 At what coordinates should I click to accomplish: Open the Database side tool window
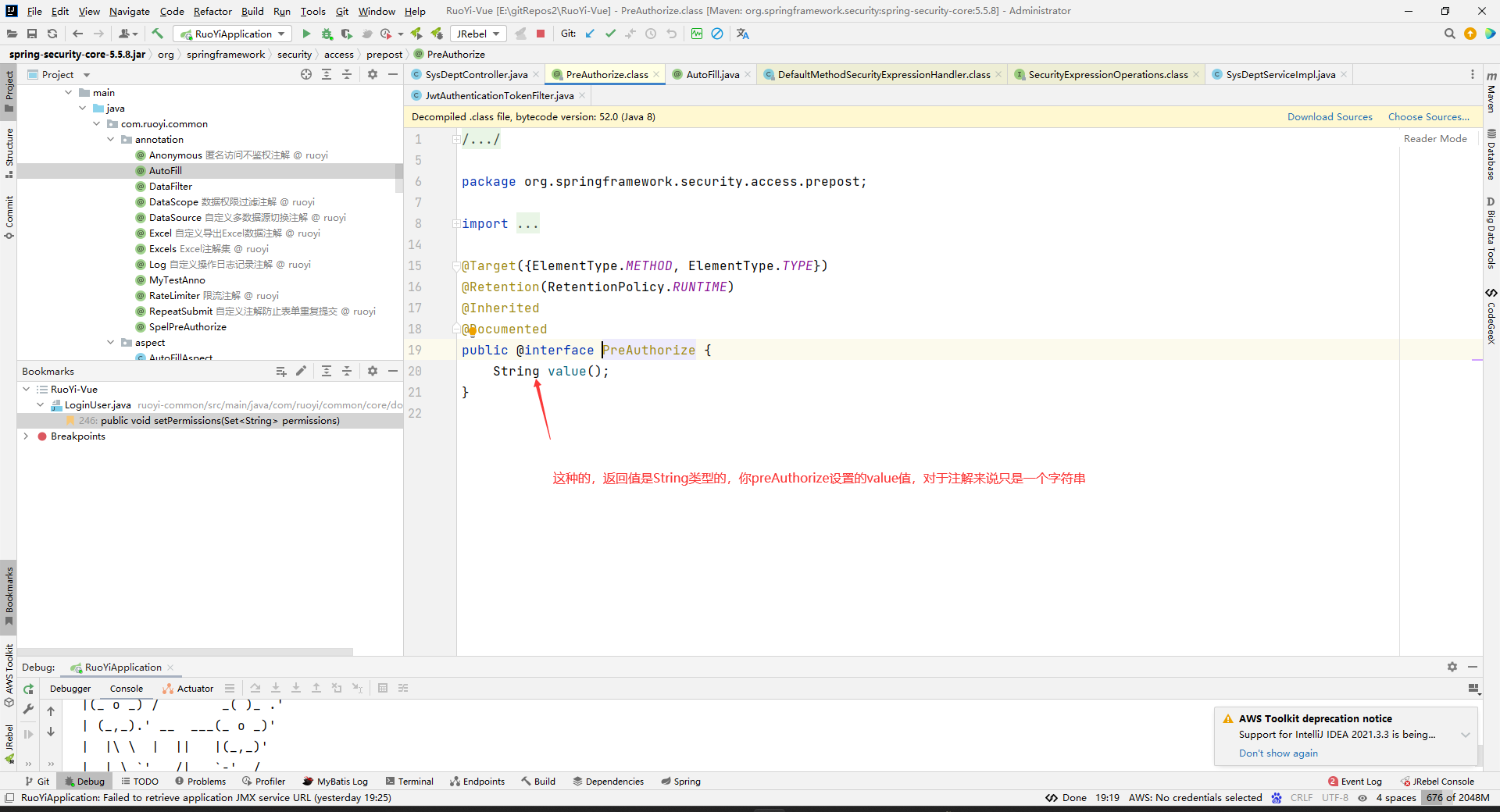1491,154
